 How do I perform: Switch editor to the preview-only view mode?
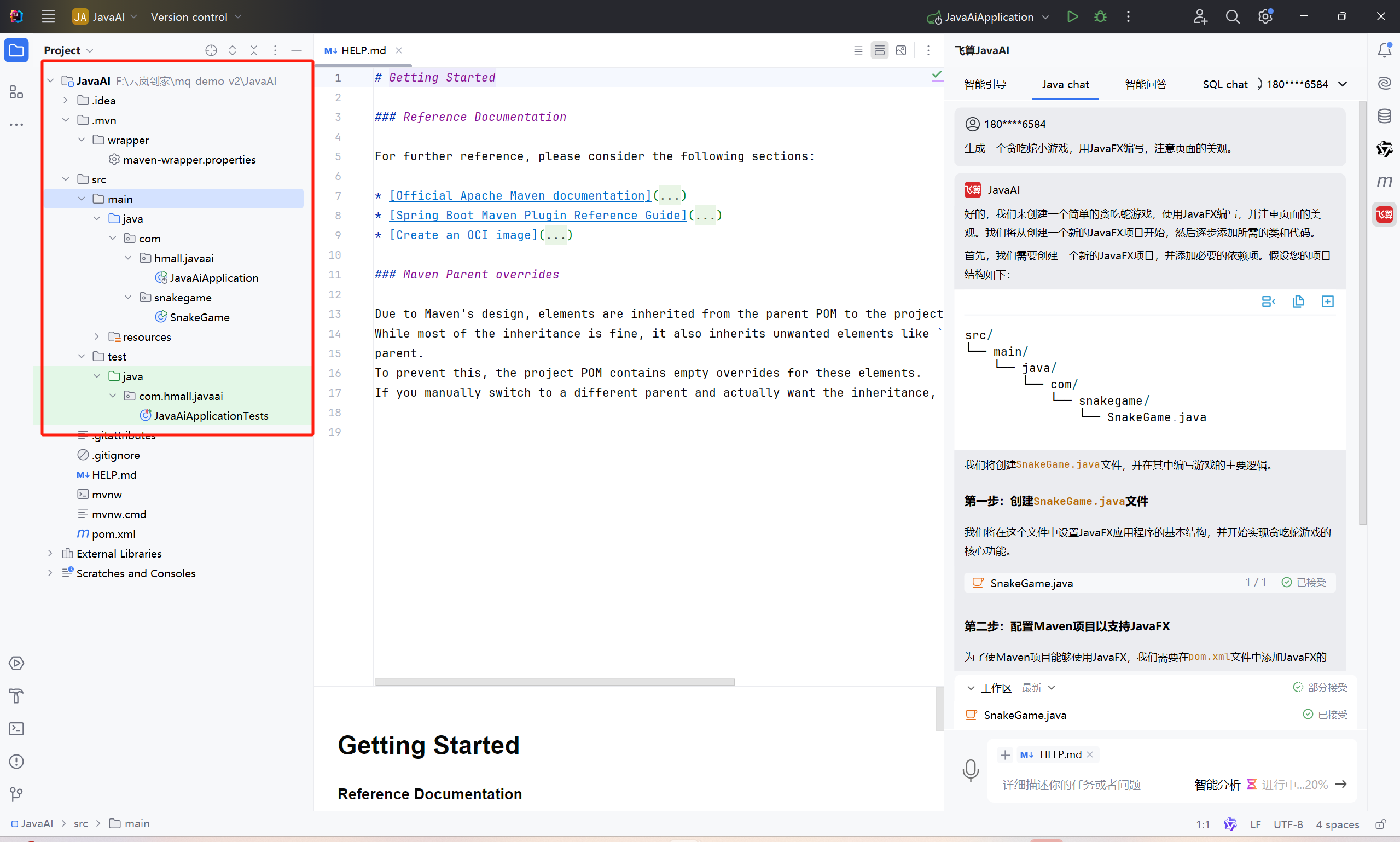click(x=901, y=50)
